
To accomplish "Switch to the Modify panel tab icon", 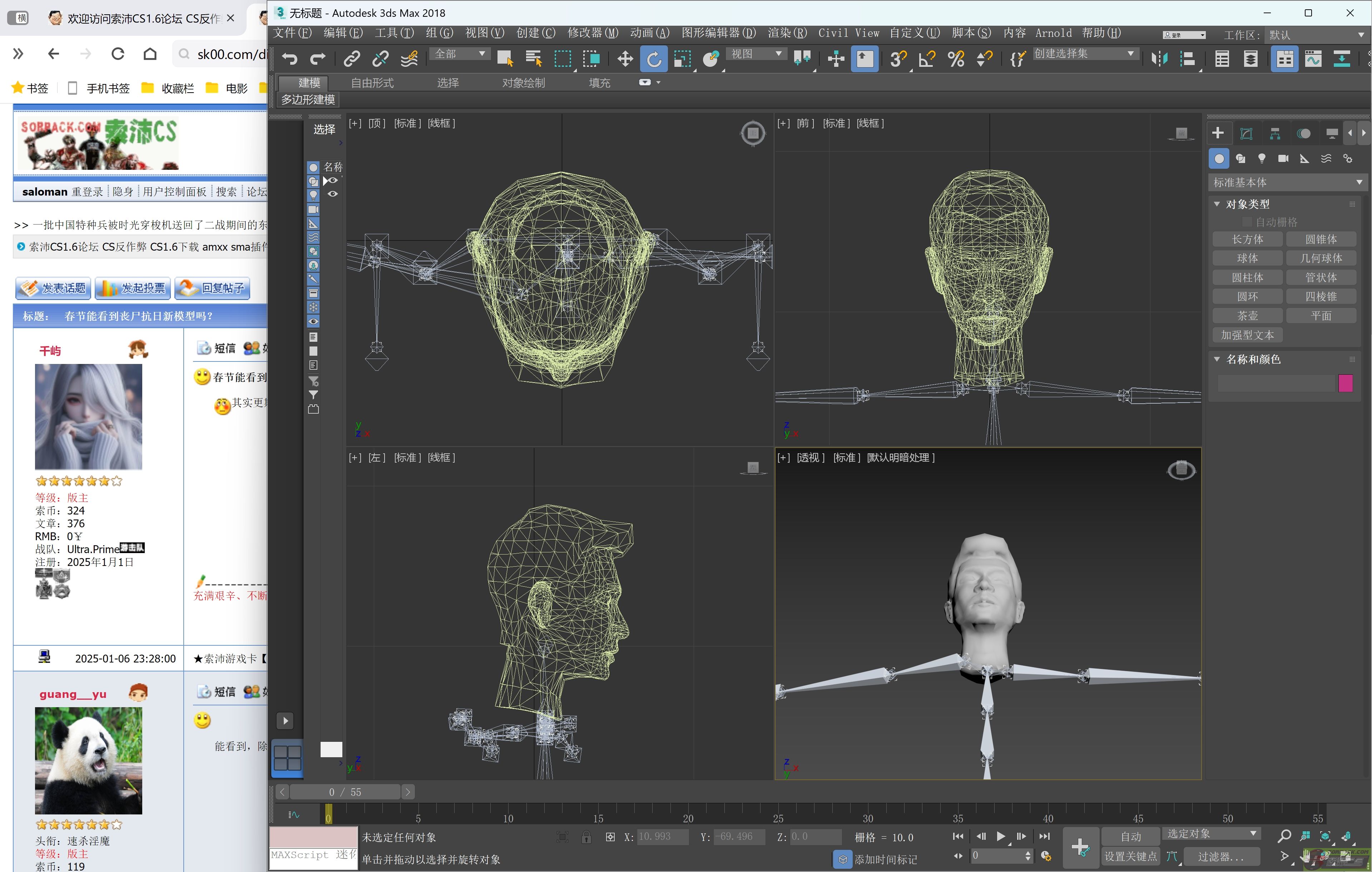I will (x=1246, y=133).
